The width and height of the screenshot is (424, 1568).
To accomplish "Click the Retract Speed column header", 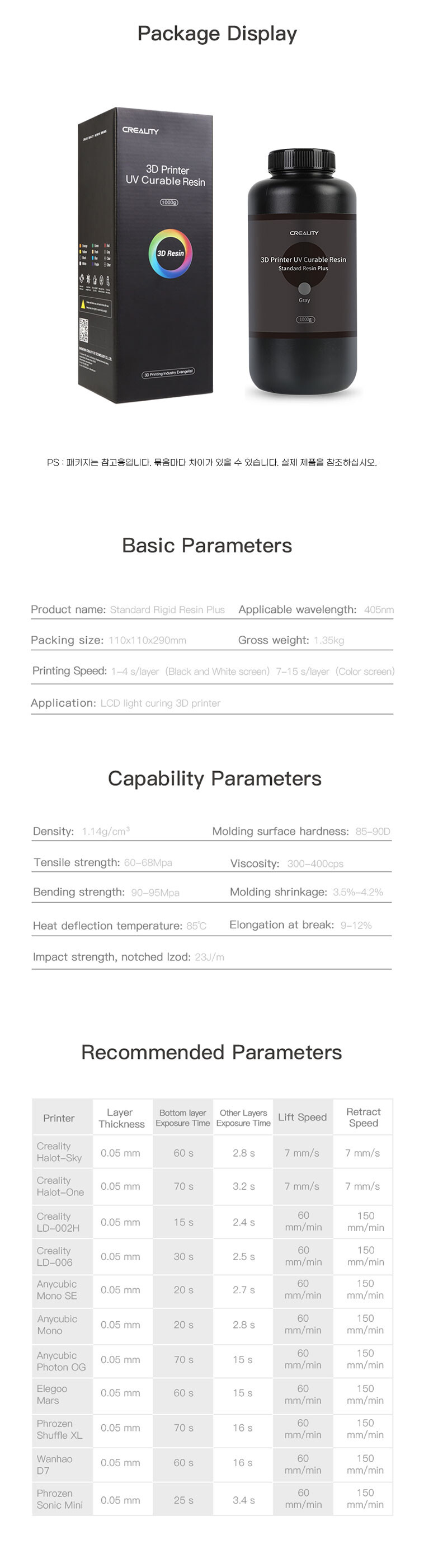I will tap(363, 1117).
